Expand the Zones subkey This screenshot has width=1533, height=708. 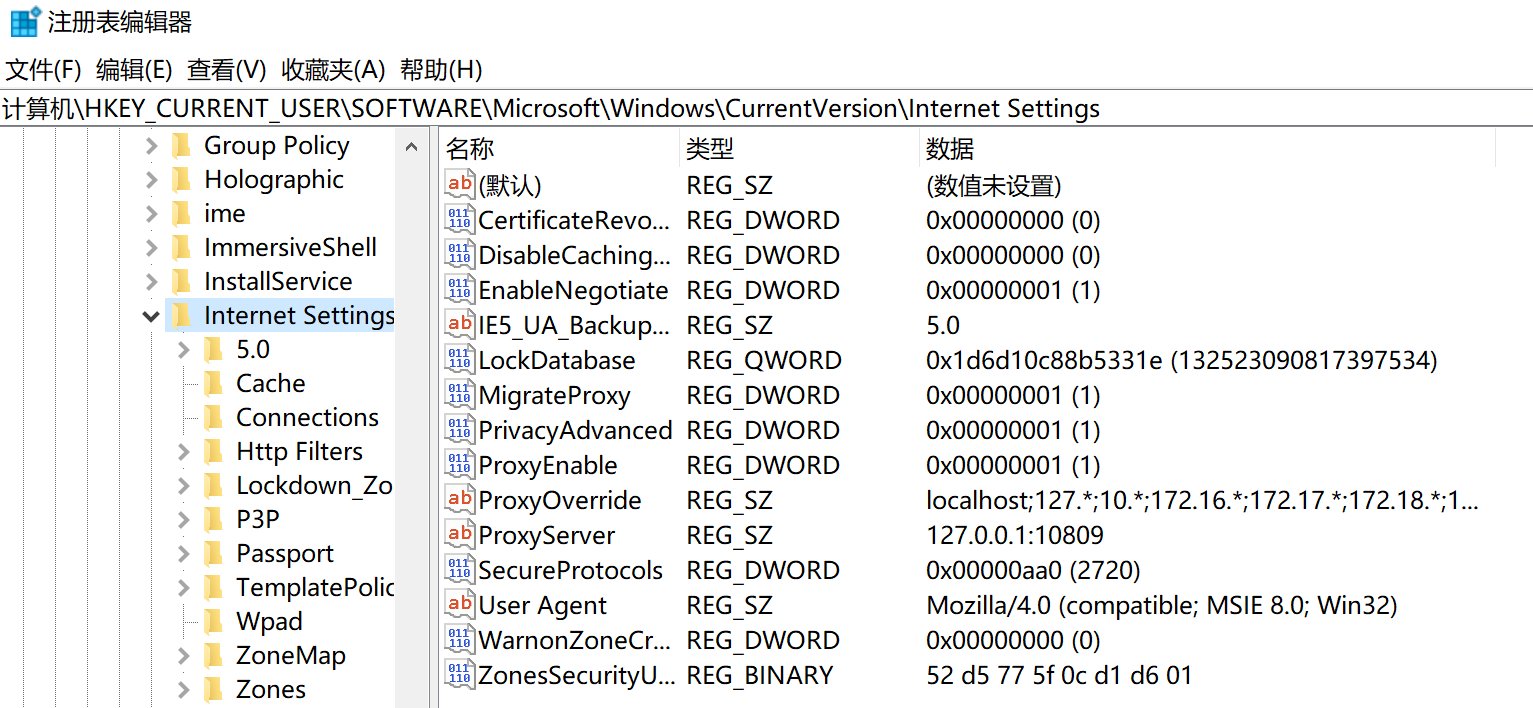(183, 690)
